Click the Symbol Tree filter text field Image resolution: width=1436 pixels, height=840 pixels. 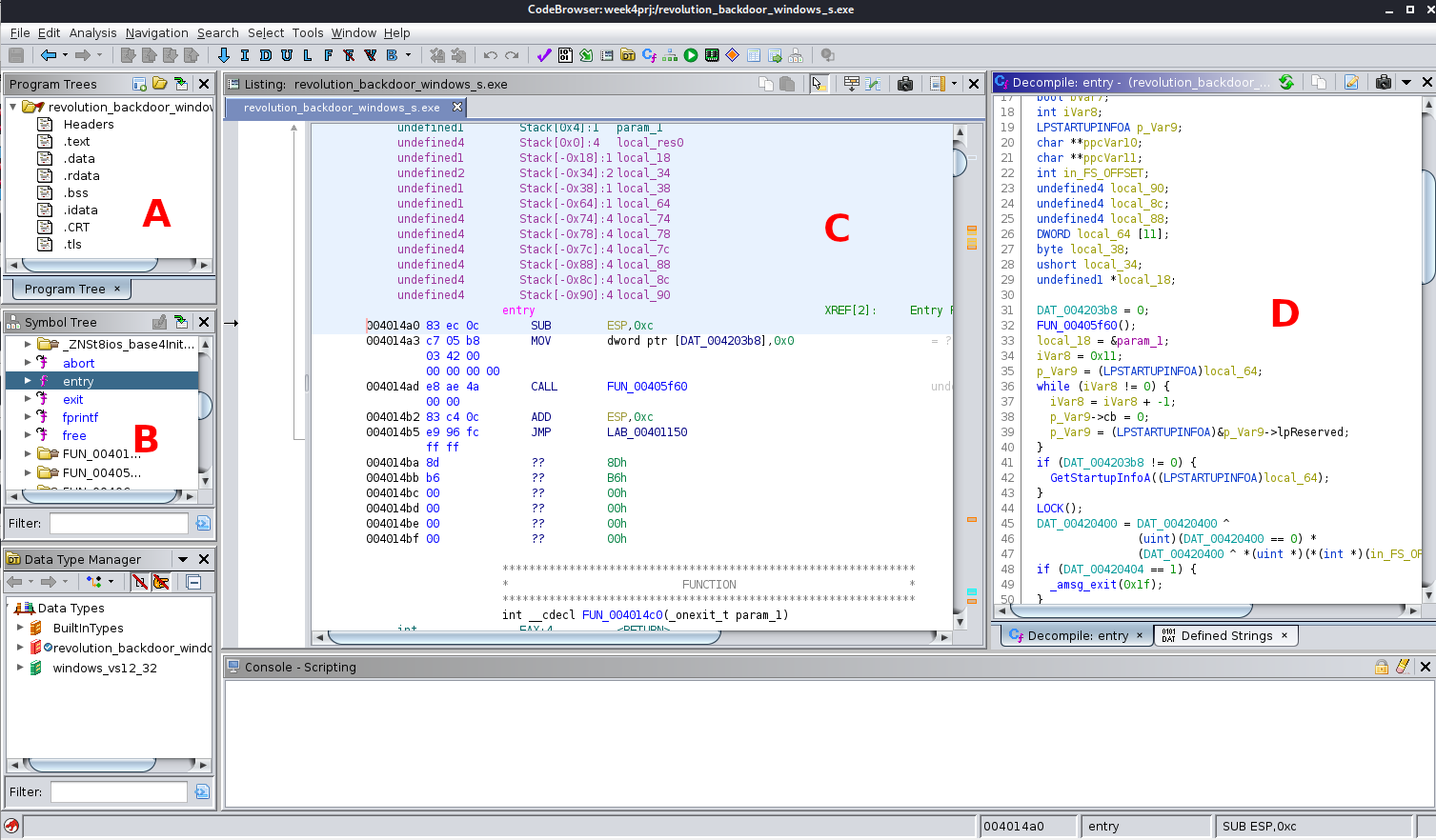[x=118, y=523]
